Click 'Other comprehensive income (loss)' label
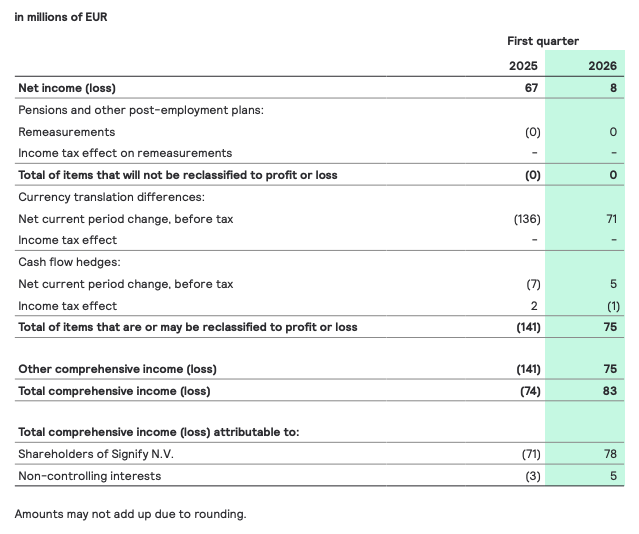639x534 pixels. point(117,369)
